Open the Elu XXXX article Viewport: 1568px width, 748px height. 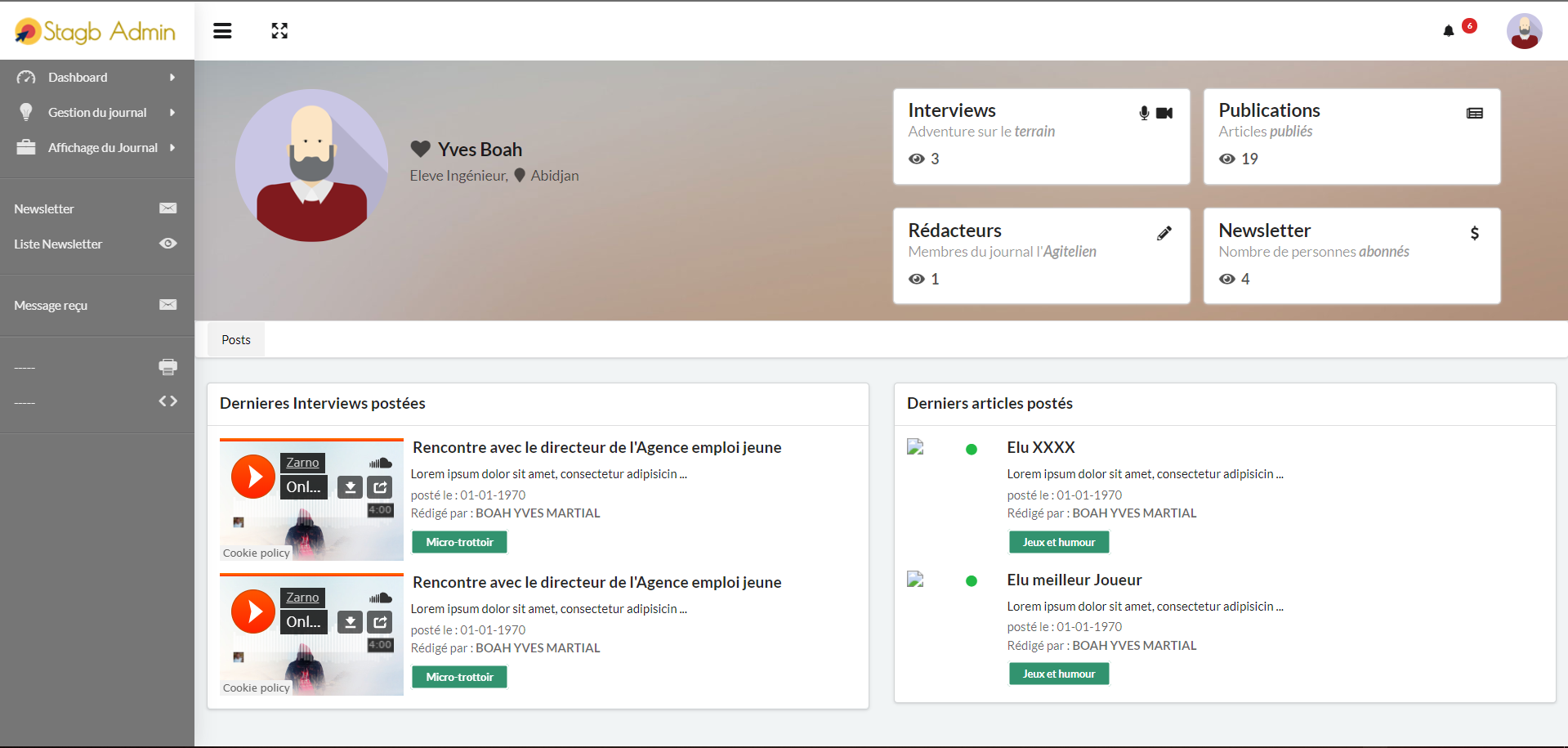(x=1041, y=447)
